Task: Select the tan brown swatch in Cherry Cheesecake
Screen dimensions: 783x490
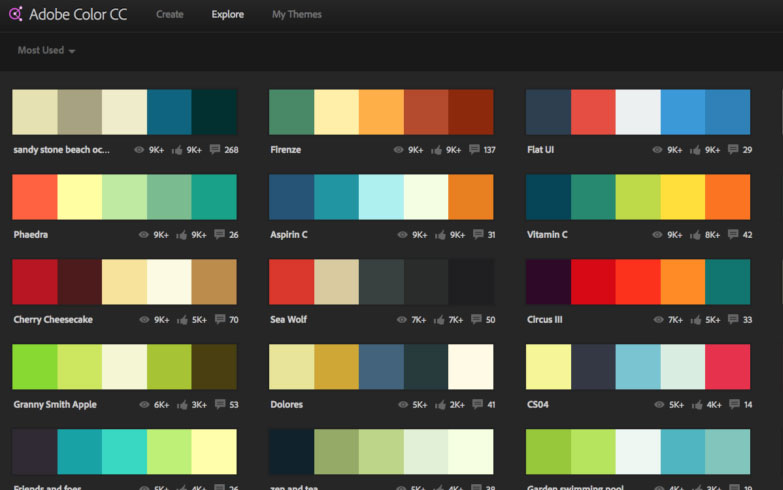Action: 214,282
